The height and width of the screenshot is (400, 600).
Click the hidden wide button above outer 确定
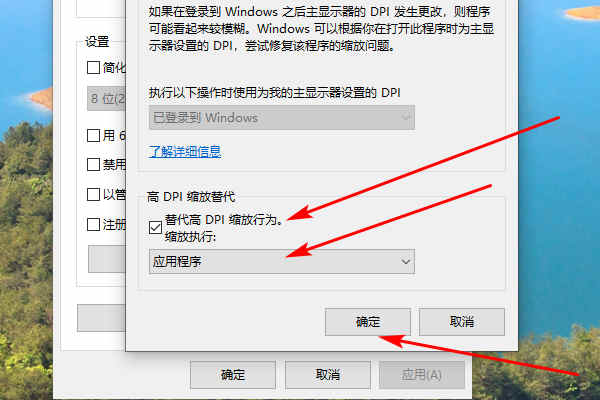(x=101, y=318)
